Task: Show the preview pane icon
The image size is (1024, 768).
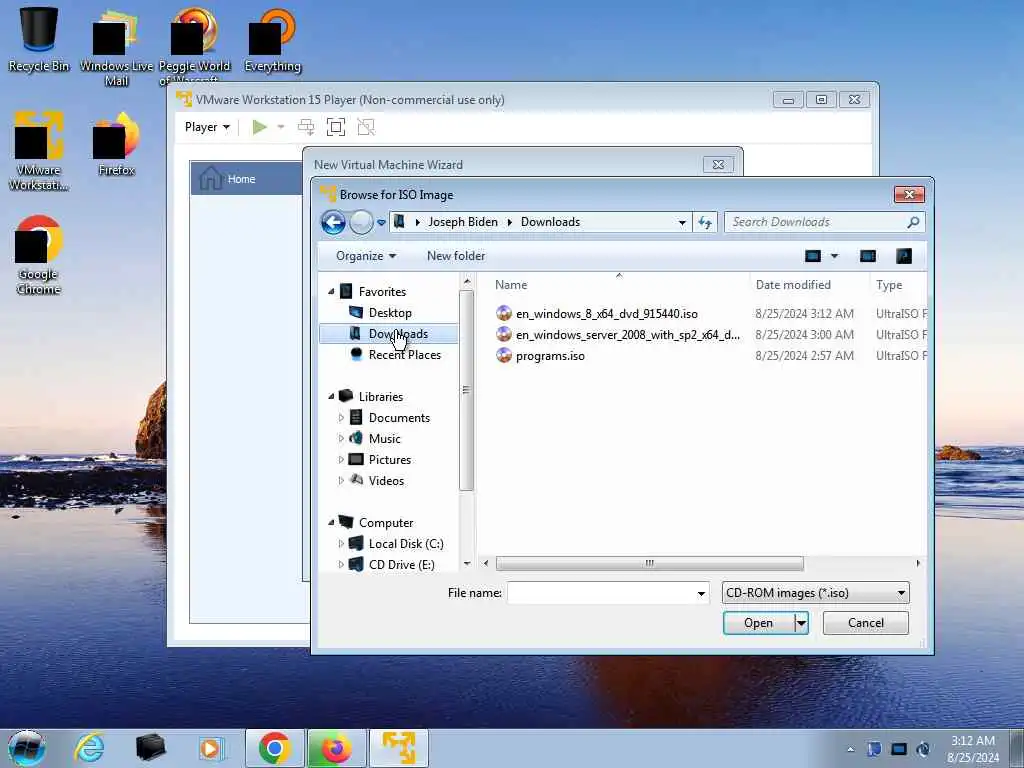Action: (x=868, y=256)
